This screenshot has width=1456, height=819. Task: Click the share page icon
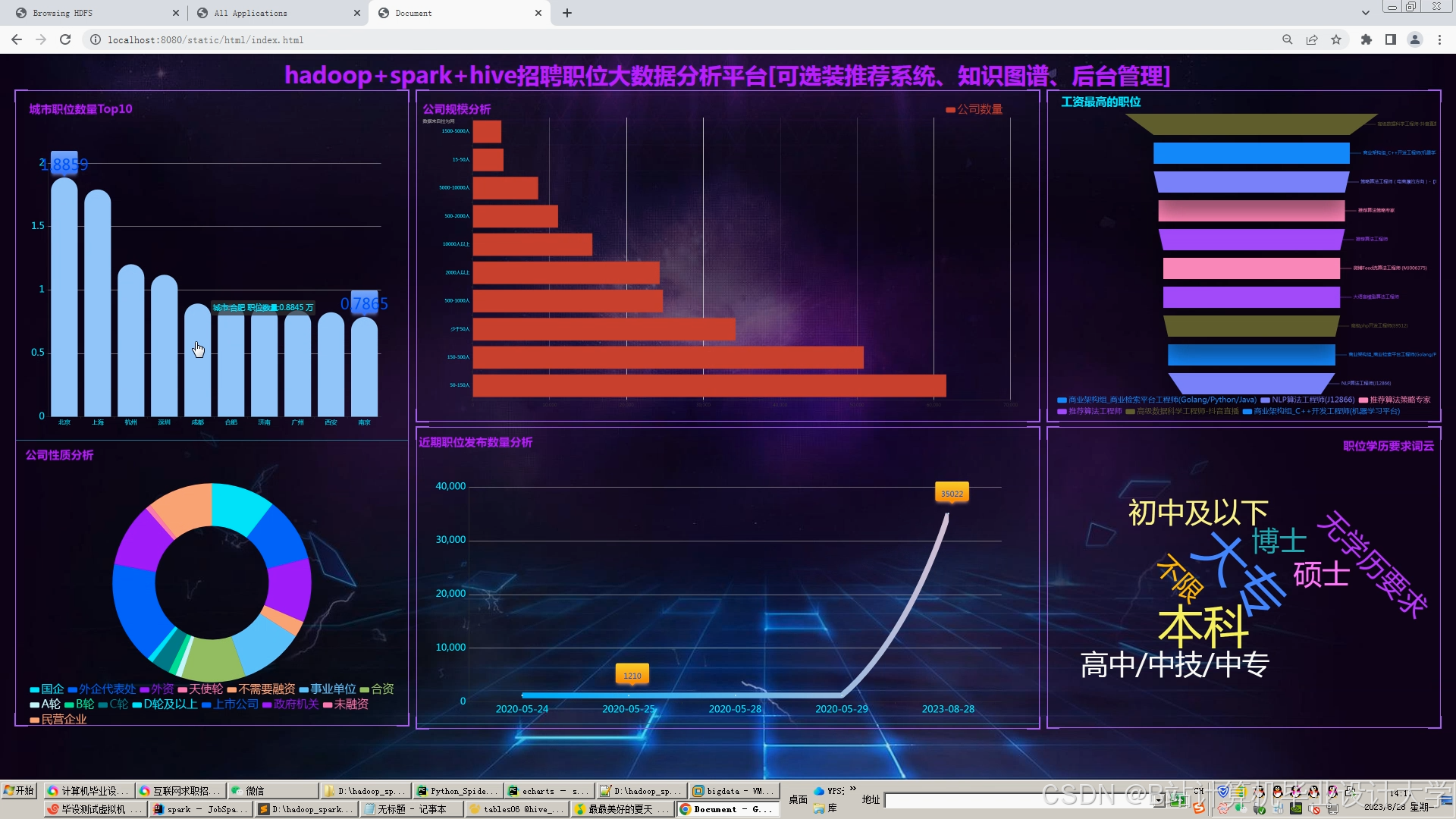(1312, 39)
